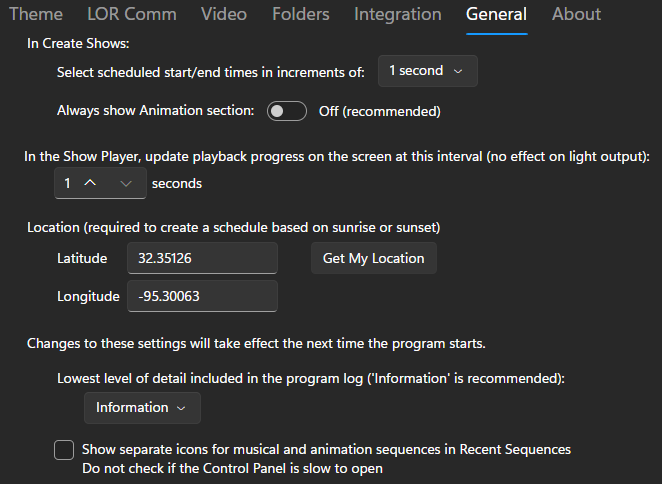The height and width of the screenshot is (484, 662).
Task: Click the Get My Location button
Action: (x=374, y=258)
